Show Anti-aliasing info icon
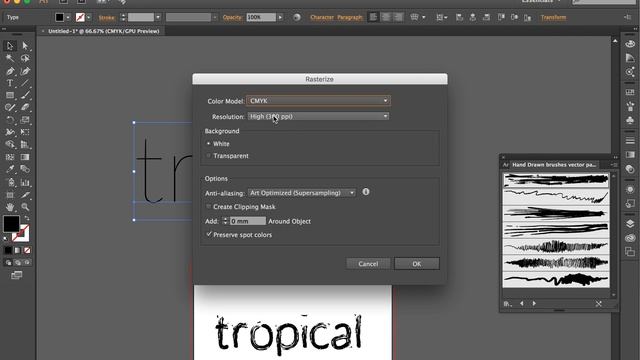Screen dimensions: 640x360 coord(366,191)
